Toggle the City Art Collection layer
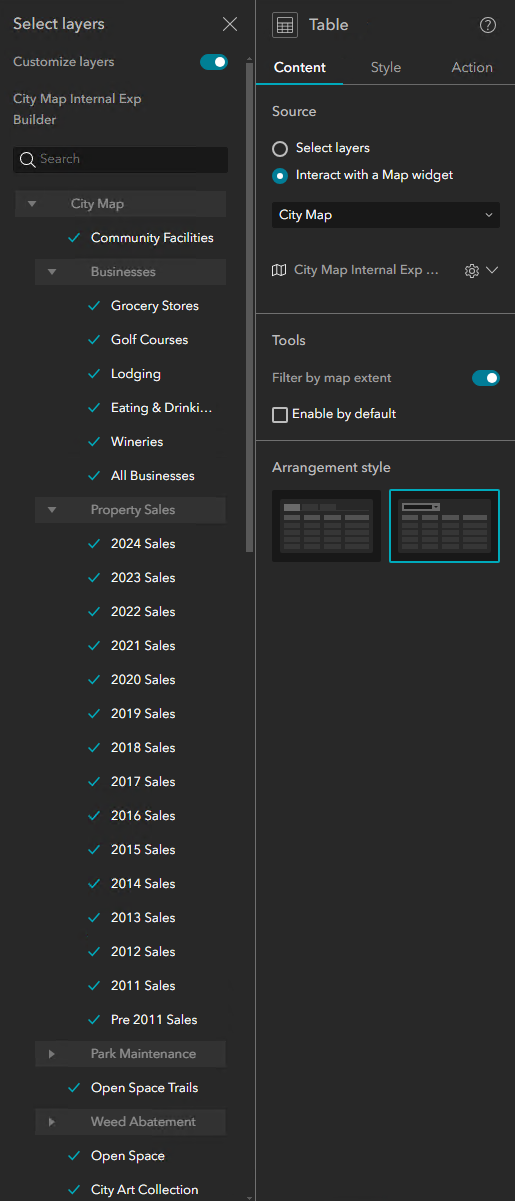The width and height of the screenshot is (515, 1201). click(74, 1190)
